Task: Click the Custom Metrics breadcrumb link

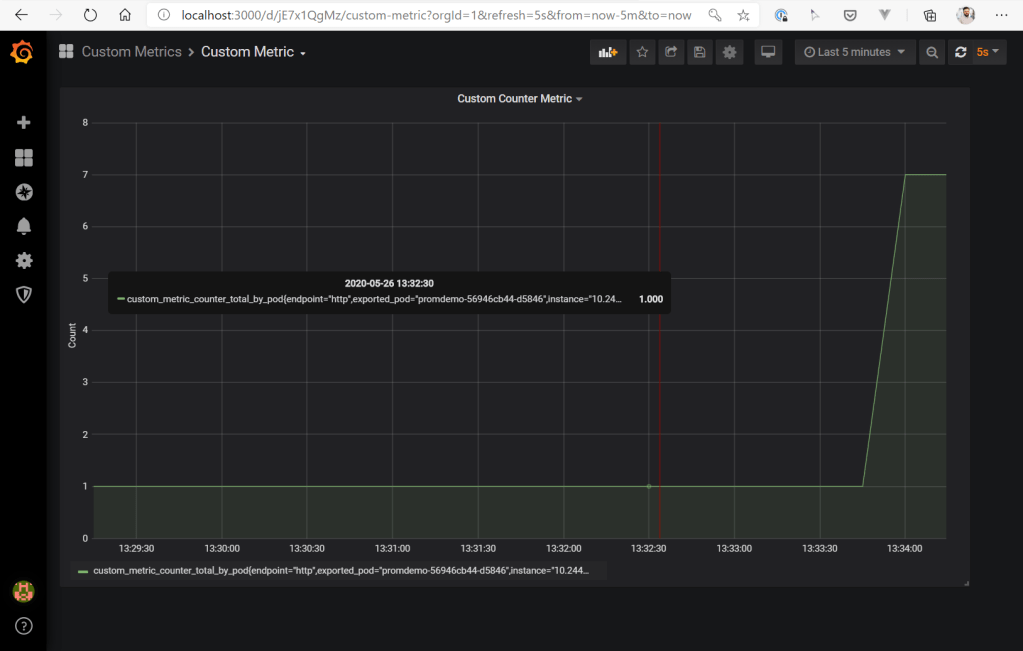Action: pos(131,52)
